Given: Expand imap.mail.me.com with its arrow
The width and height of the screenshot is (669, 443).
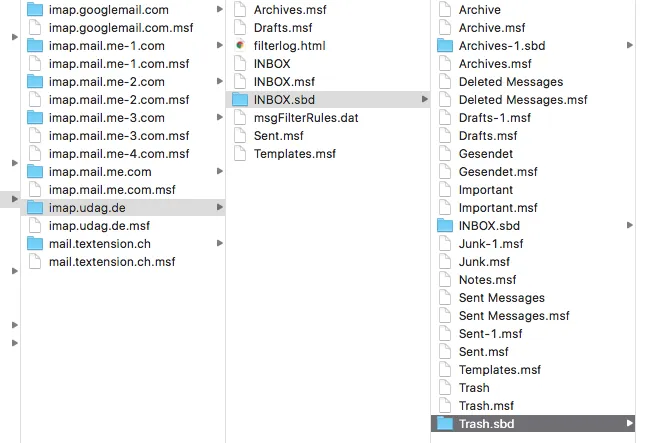Looking at the screenshot, I should [220, 171].
